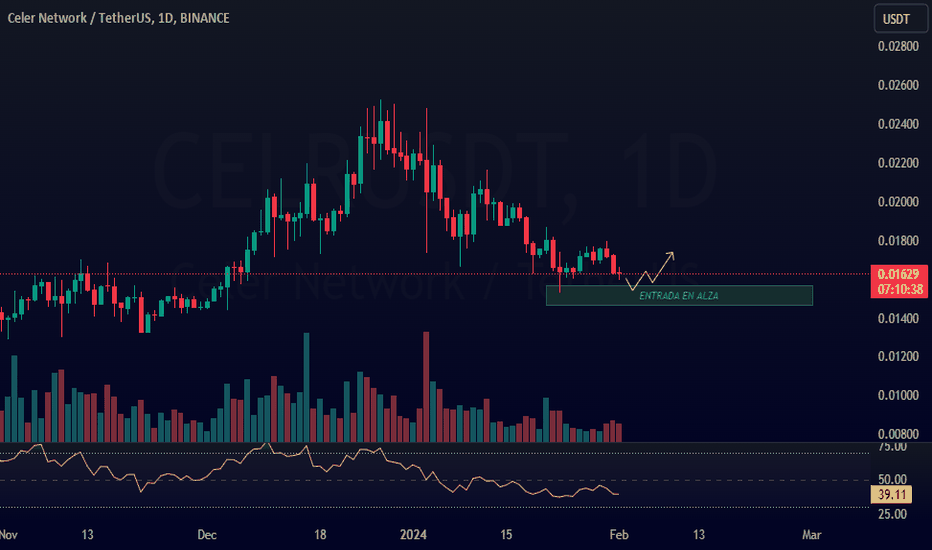Select the 0.02400 price axis label
This screenshot has width=932, height=550.
click(898, 124)
